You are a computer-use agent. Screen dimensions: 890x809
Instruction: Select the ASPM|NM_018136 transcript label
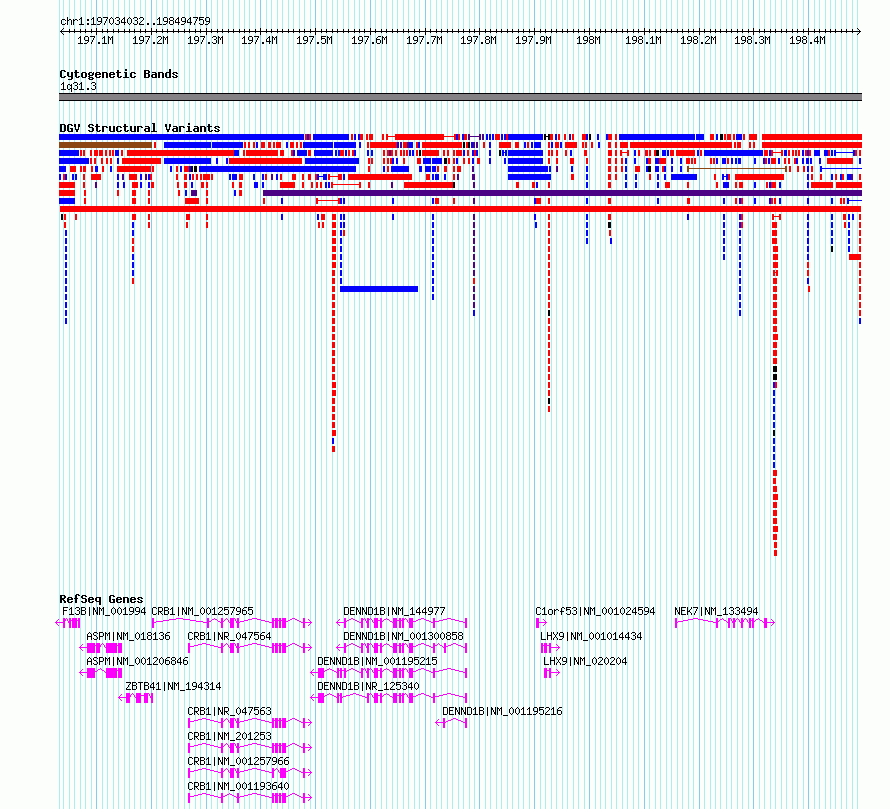pyautogui.click(x=128, y=636)
